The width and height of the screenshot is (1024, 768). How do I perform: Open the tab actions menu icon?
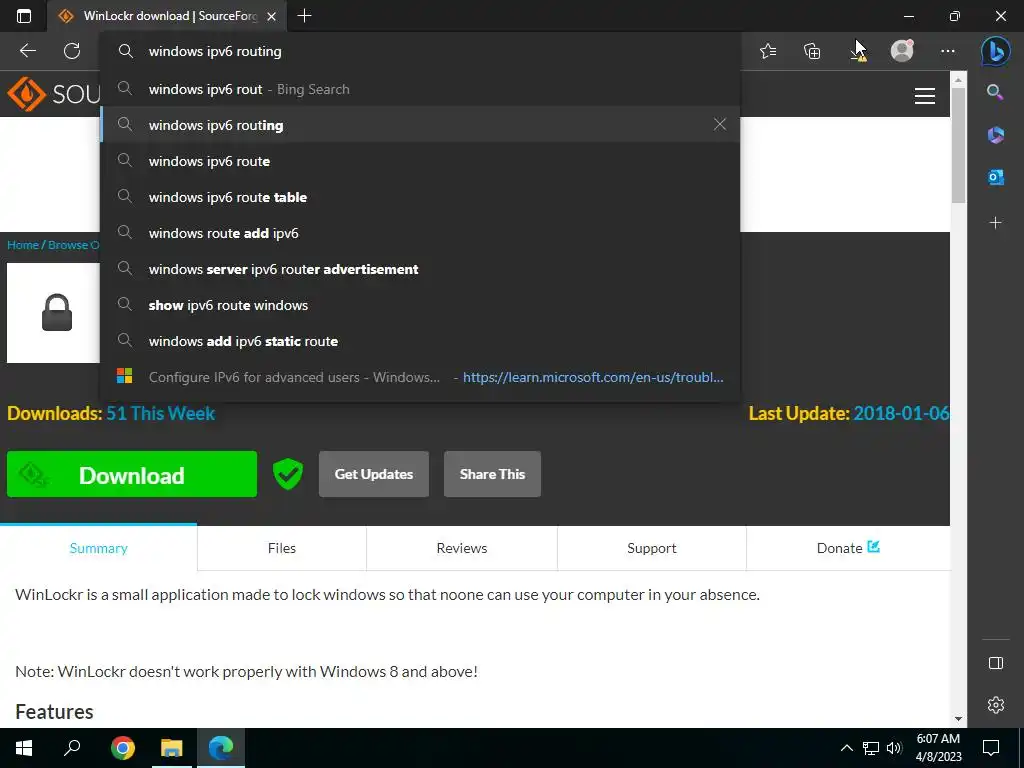point(24,16)
